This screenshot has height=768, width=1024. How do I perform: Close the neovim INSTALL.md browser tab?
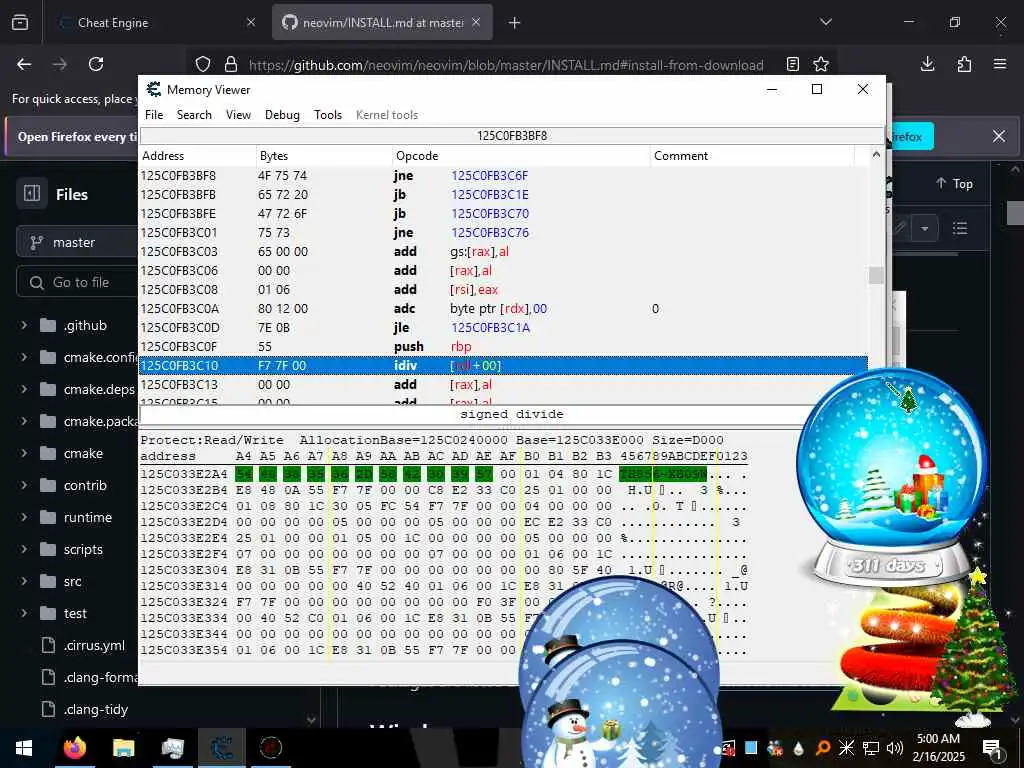(476, 22)
